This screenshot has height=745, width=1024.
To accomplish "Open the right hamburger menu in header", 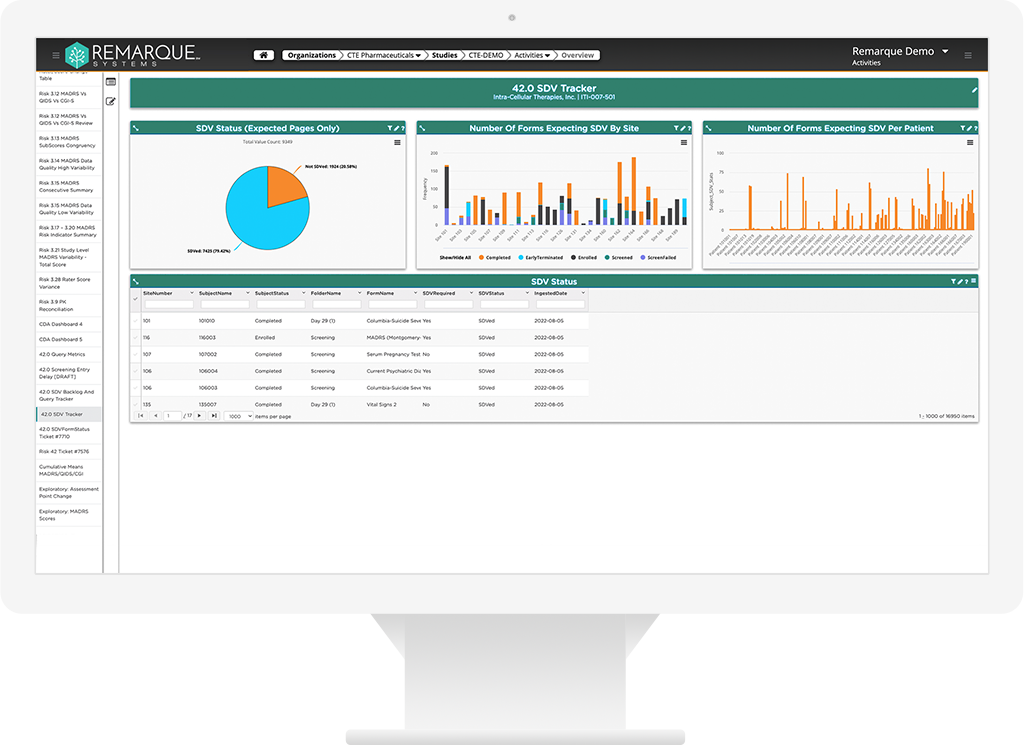I will (967, 55).
